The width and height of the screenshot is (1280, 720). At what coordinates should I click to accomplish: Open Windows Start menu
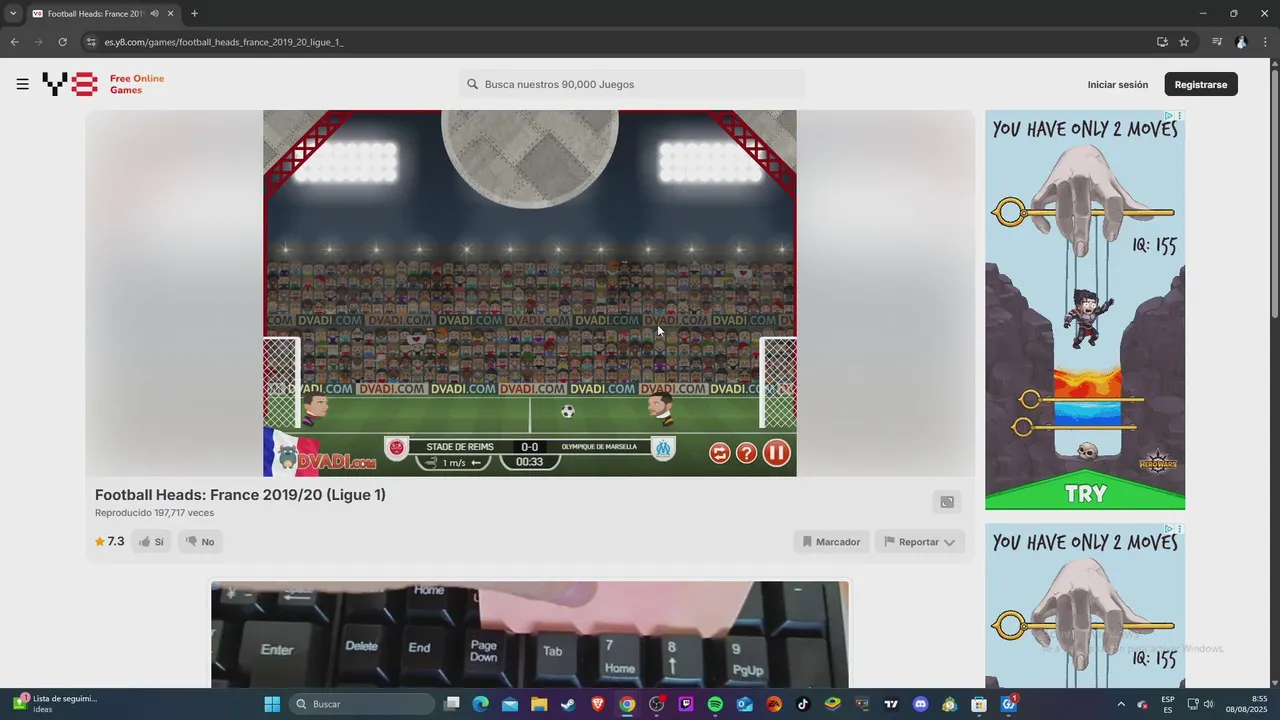272,704
